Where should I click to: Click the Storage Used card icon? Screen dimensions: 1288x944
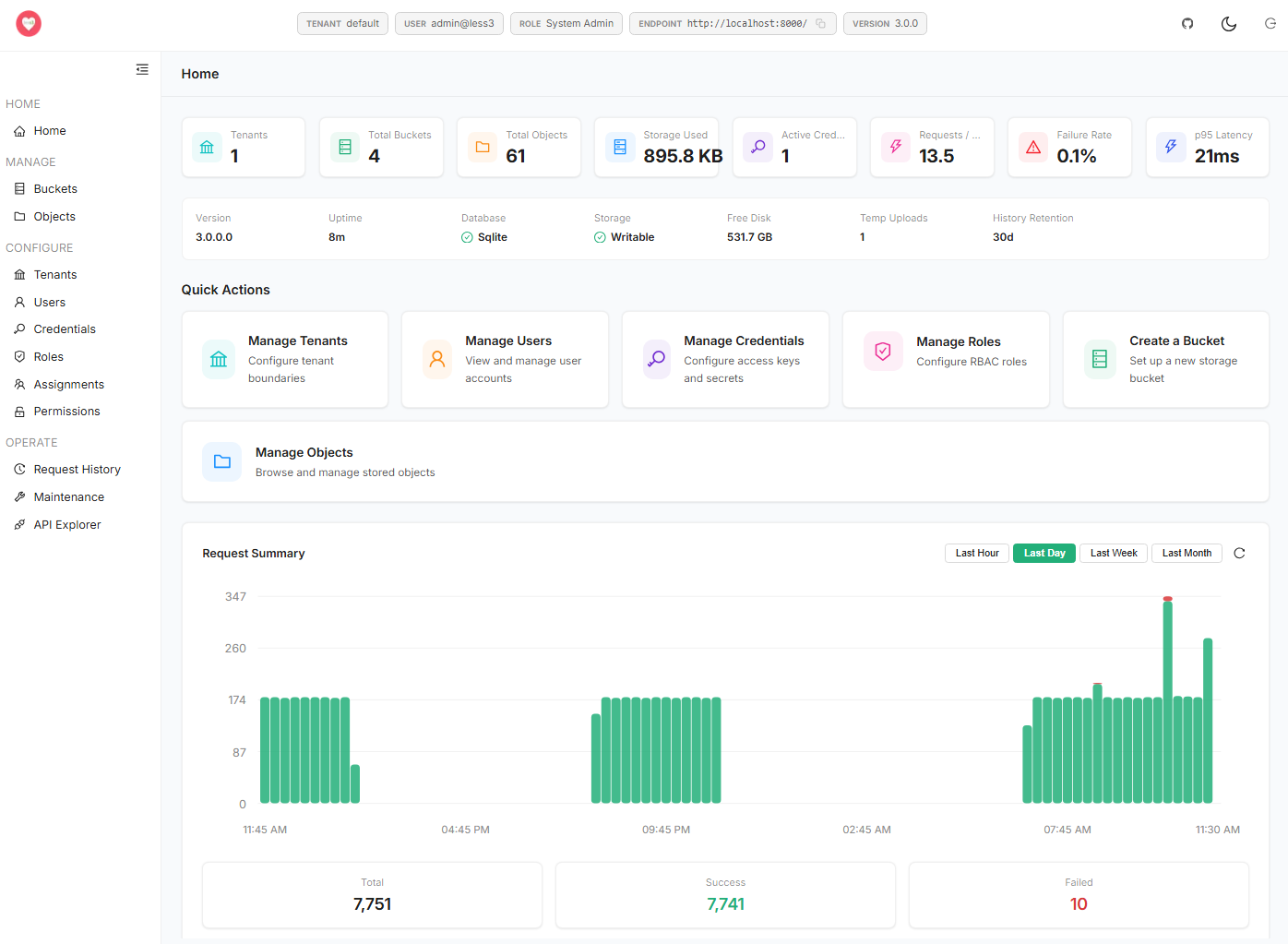click(620, 147)
